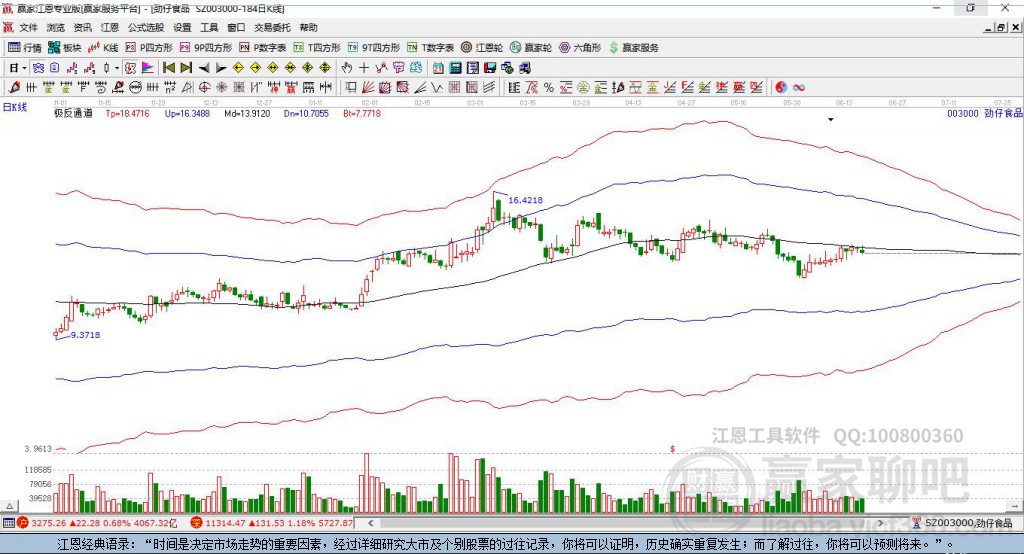Select the hand pan tool

(347, 68)
